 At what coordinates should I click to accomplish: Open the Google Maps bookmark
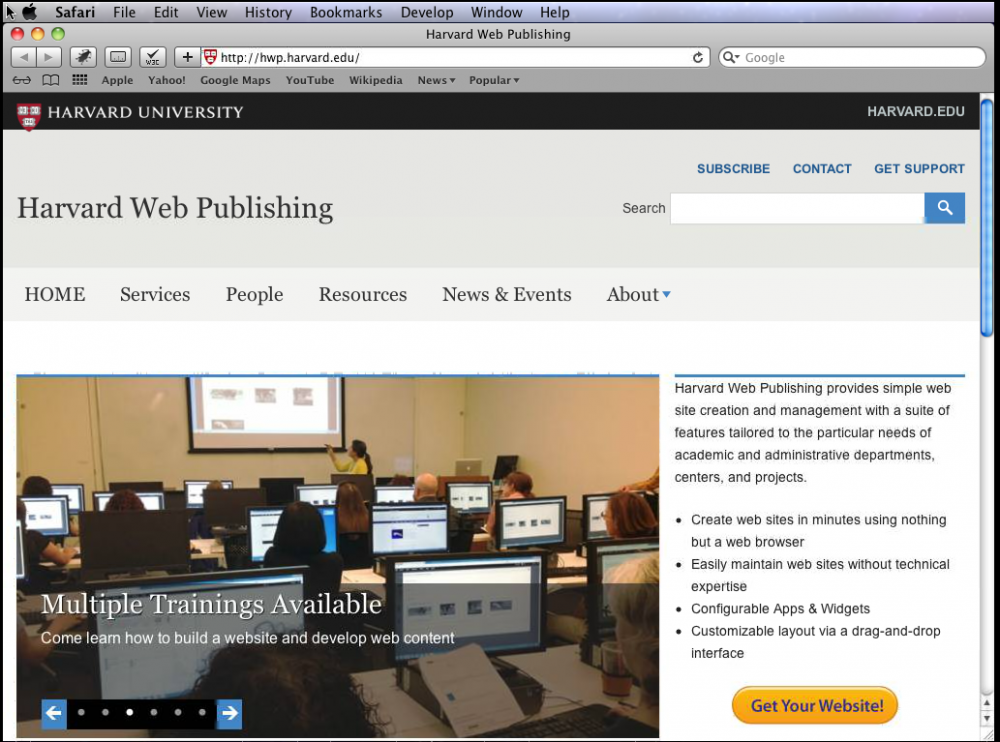(x=235, y=80)
